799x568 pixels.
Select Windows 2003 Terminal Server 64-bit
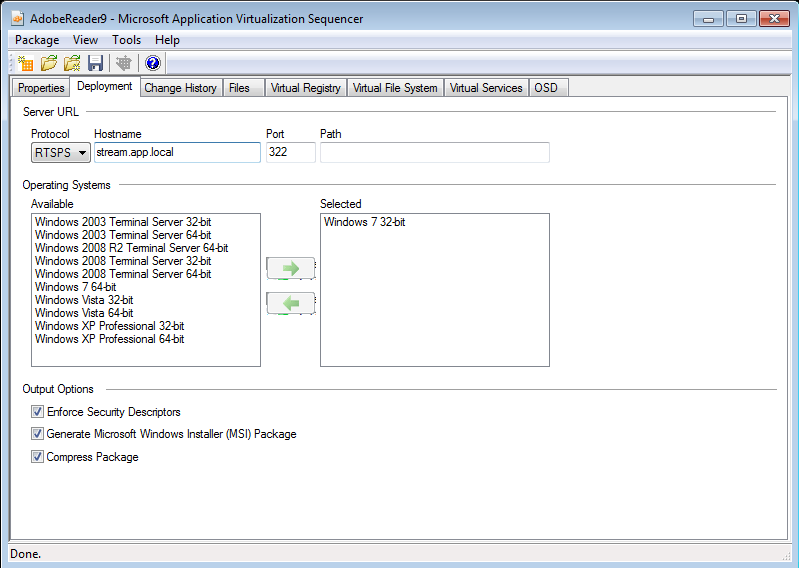click(123, 235)
